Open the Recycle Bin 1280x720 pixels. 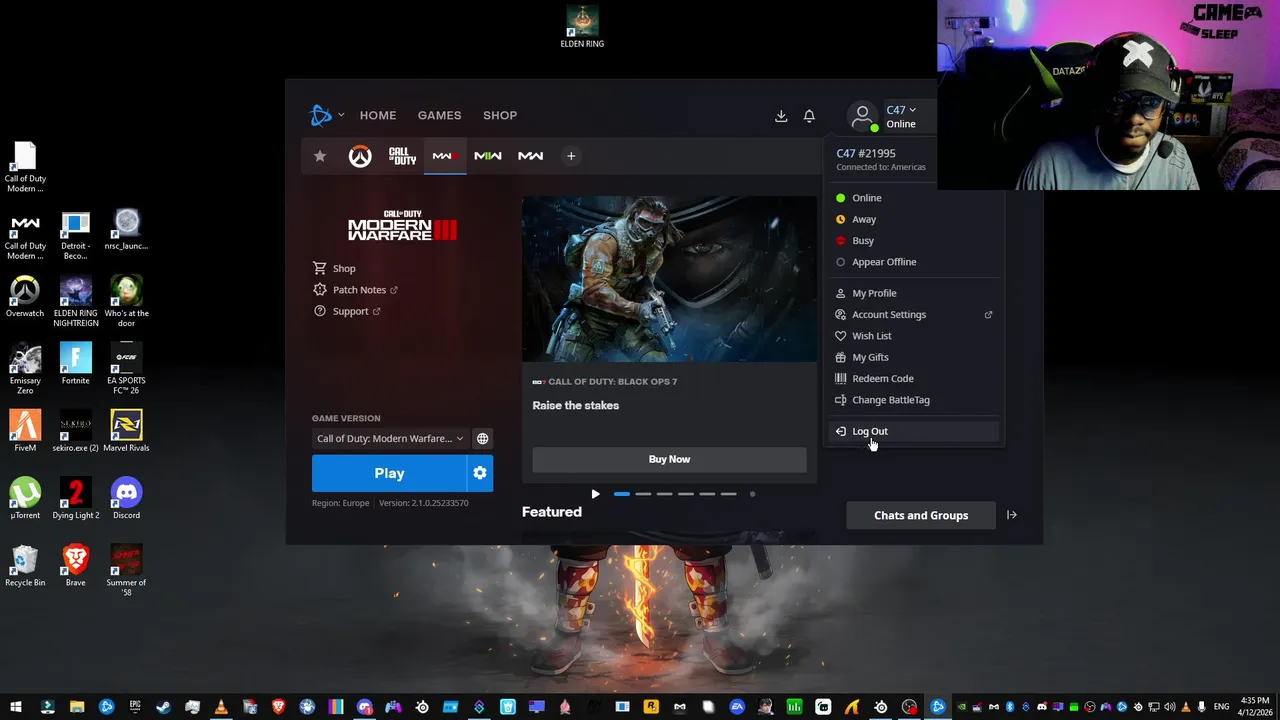point(25,565)
